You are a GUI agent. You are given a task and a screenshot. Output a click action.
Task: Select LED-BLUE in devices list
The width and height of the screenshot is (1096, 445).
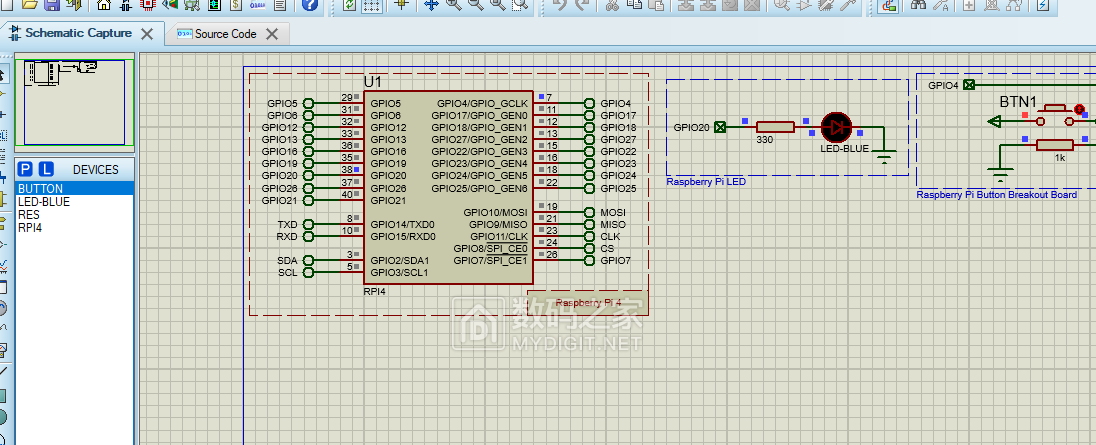point(44,201)
